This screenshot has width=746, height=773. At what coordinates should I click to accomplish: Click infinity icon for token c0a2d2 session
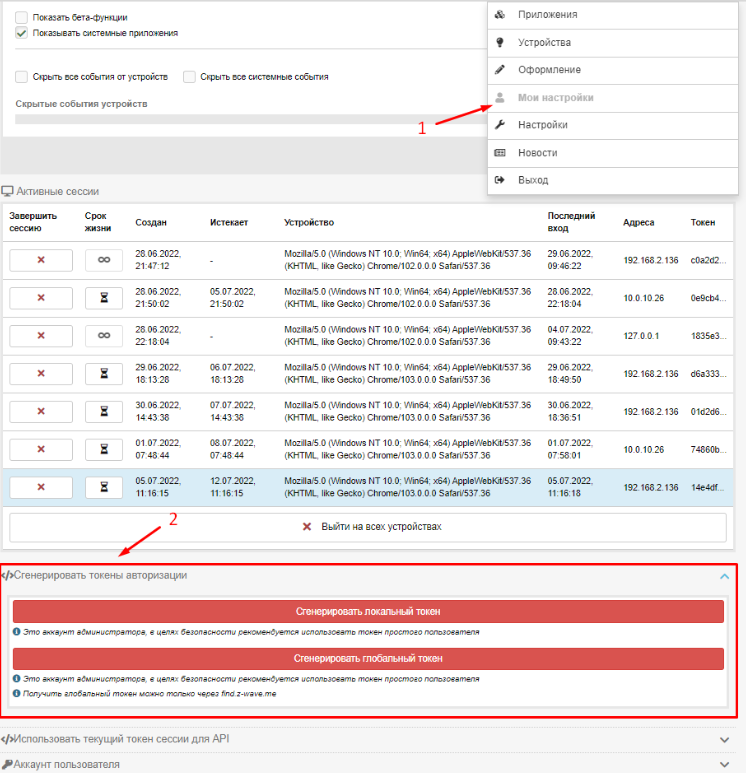pos(104,260)
